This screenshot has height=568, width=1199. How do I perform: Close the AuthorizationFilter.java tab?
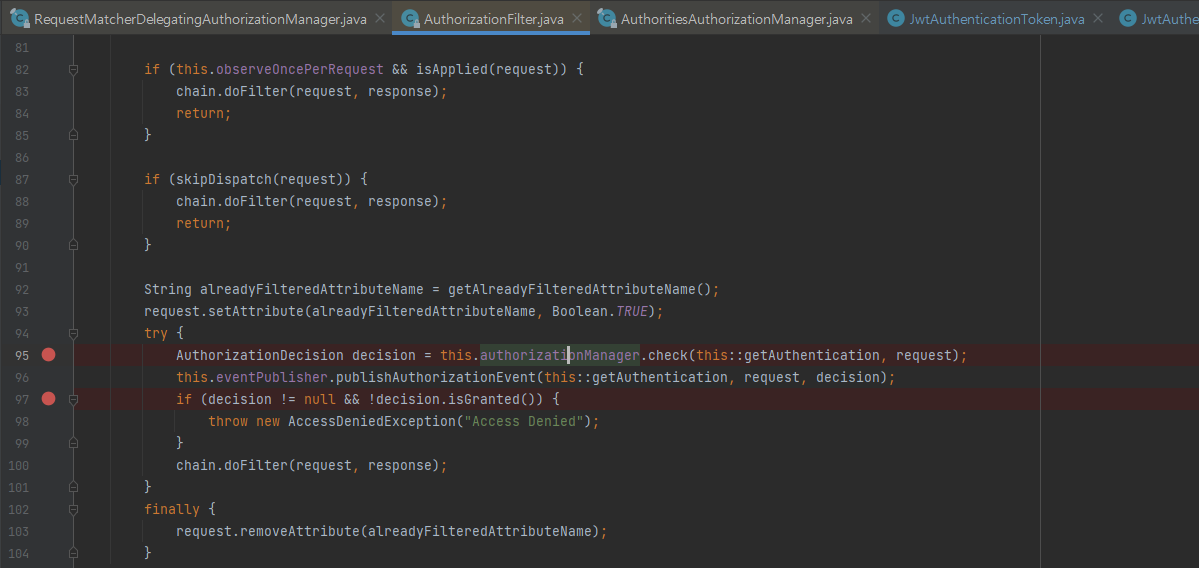point(577,18)
